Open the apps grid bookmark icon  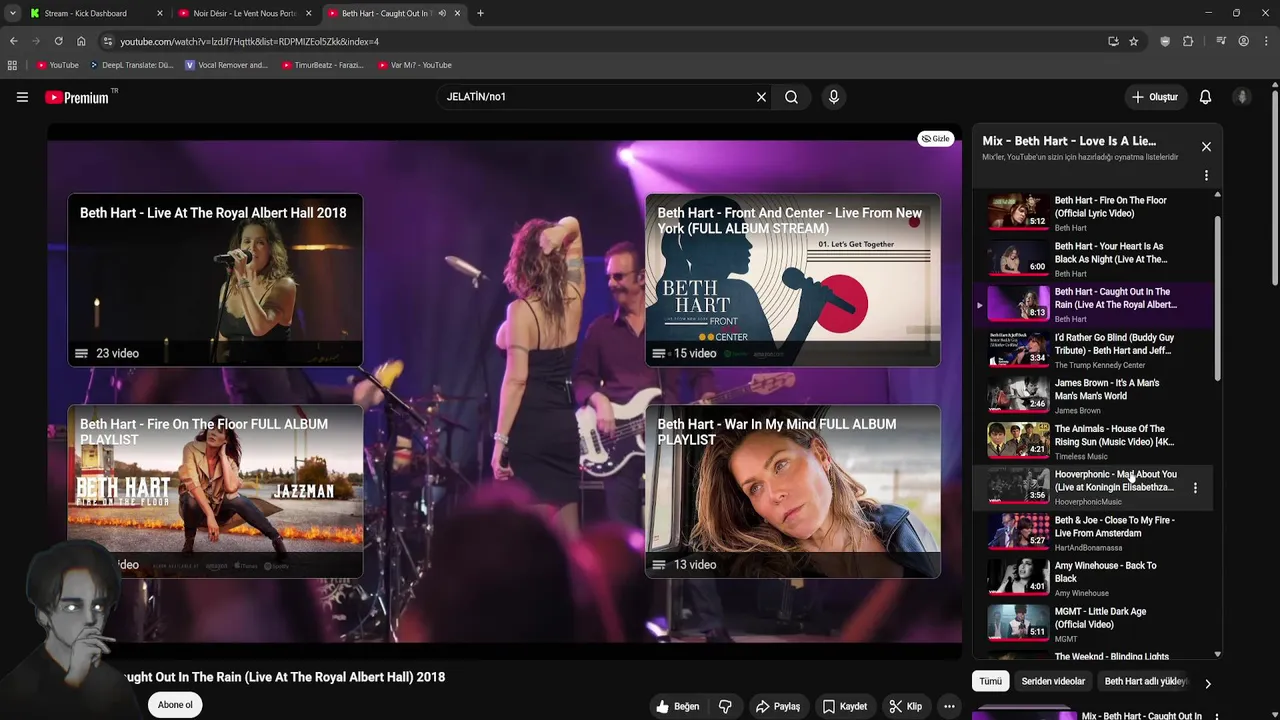pos(12,65)
